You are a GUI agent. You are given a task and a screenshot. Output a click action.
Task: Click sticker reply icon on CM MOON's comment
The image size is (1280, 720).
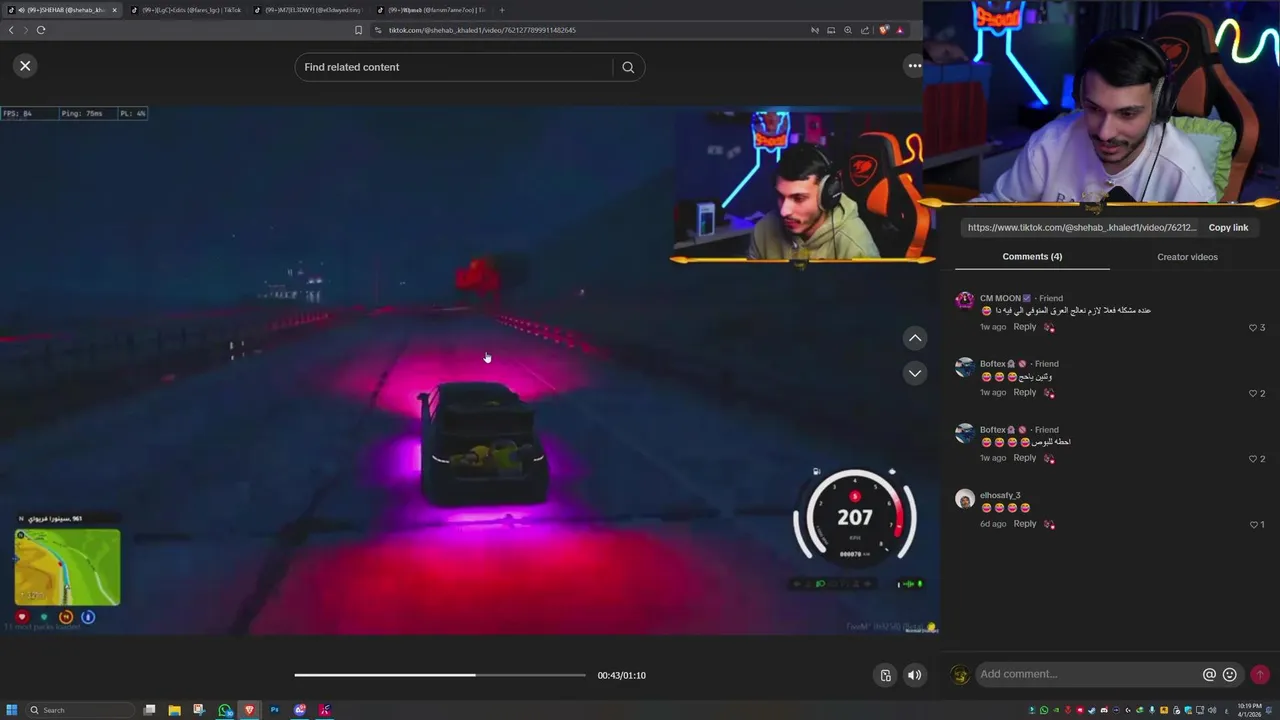[x=1049, y=327]
